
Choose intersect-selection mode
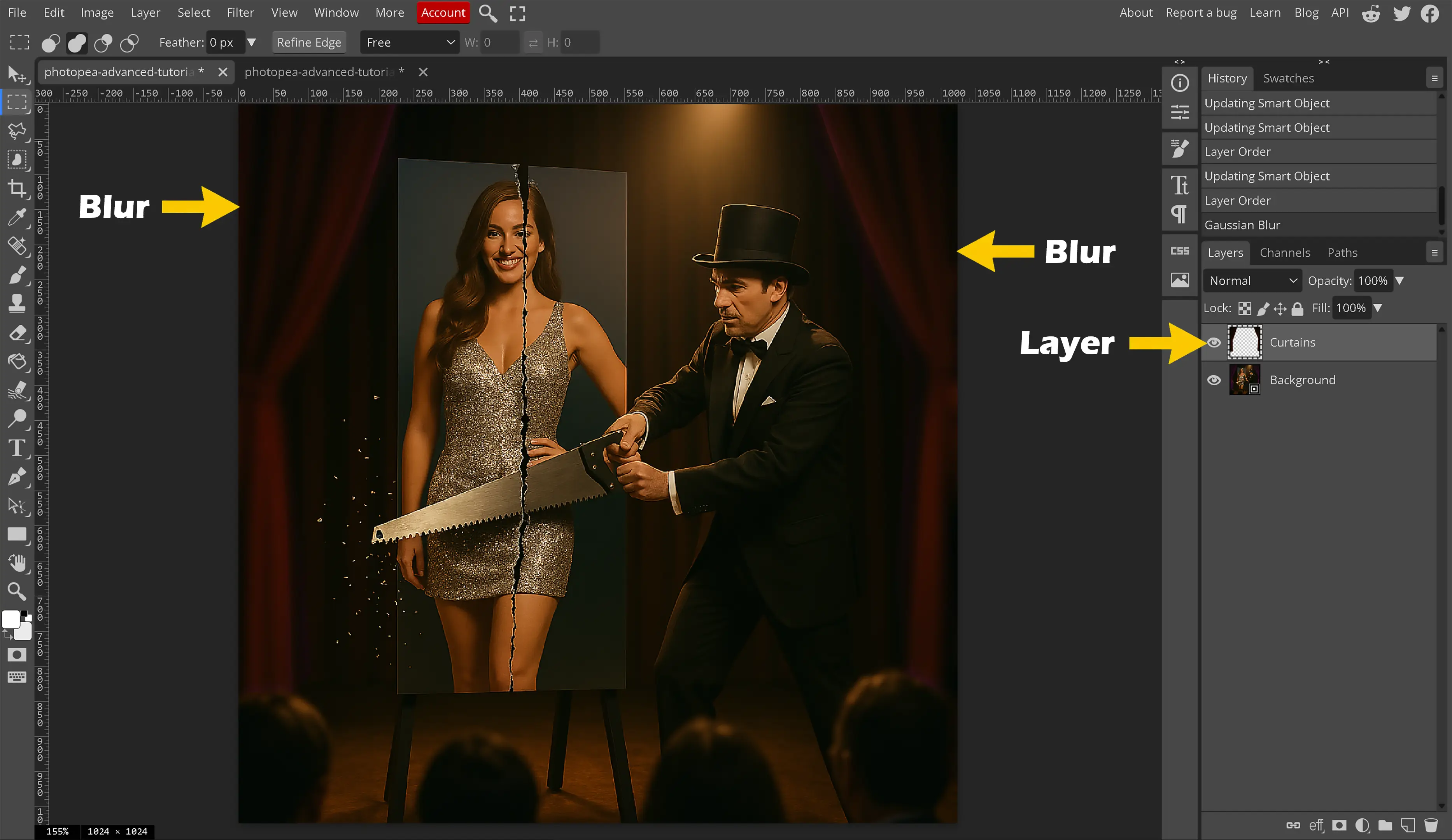coord(130,43)
